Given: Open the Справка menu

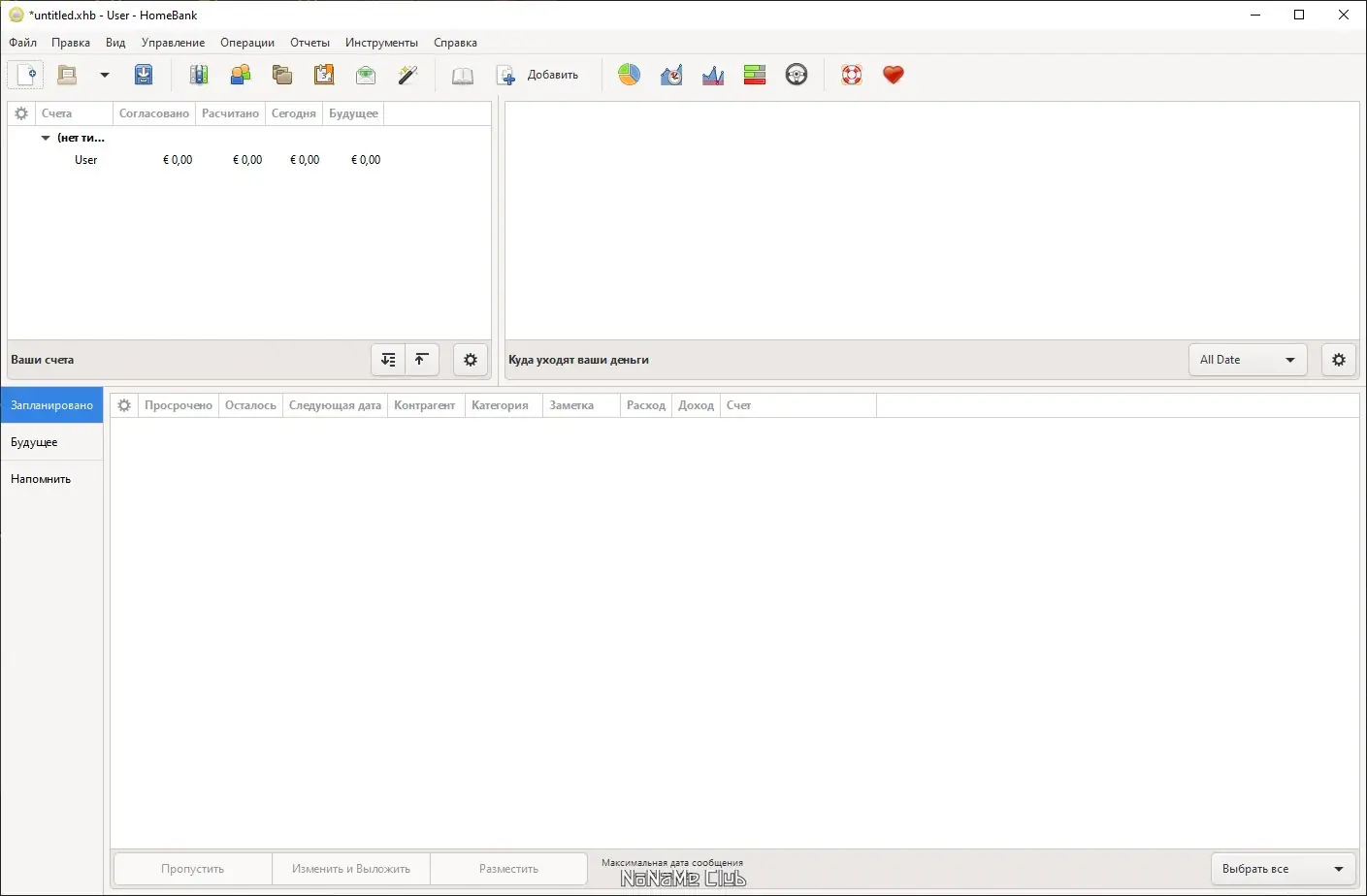Looking at the screenshot, I should pos(455,43).
